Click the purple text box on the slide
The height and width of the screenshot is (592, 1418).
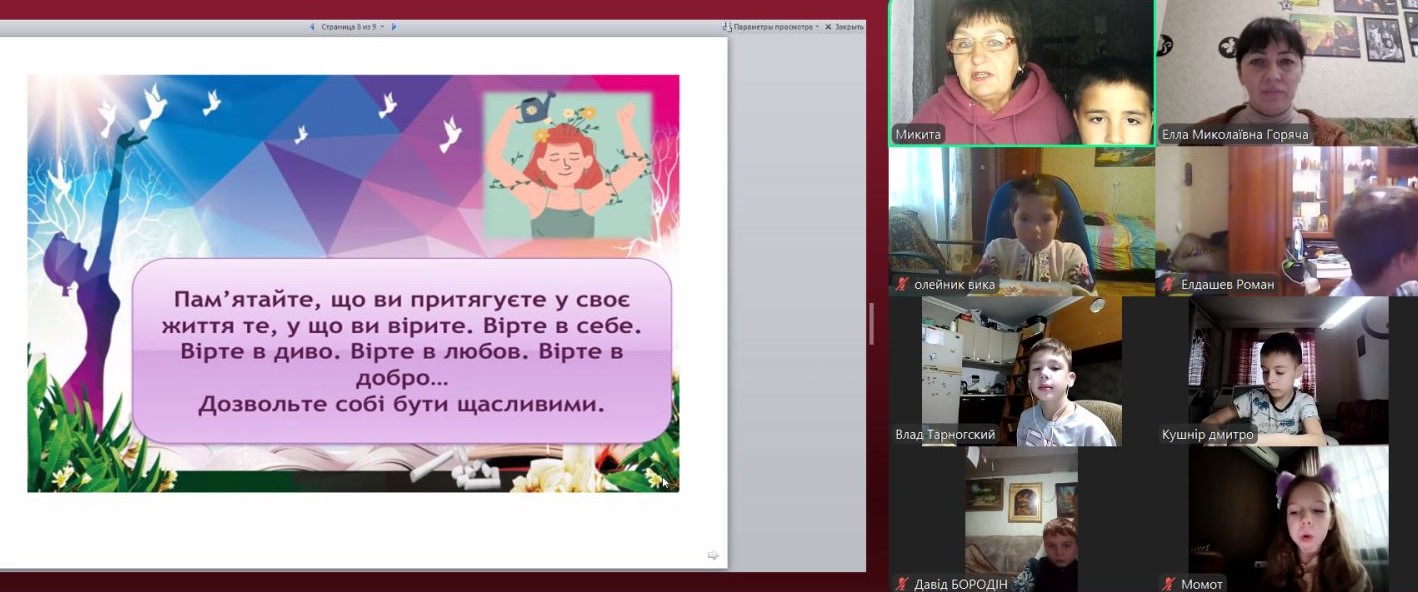pyautogui.click(x=401, y=350)
